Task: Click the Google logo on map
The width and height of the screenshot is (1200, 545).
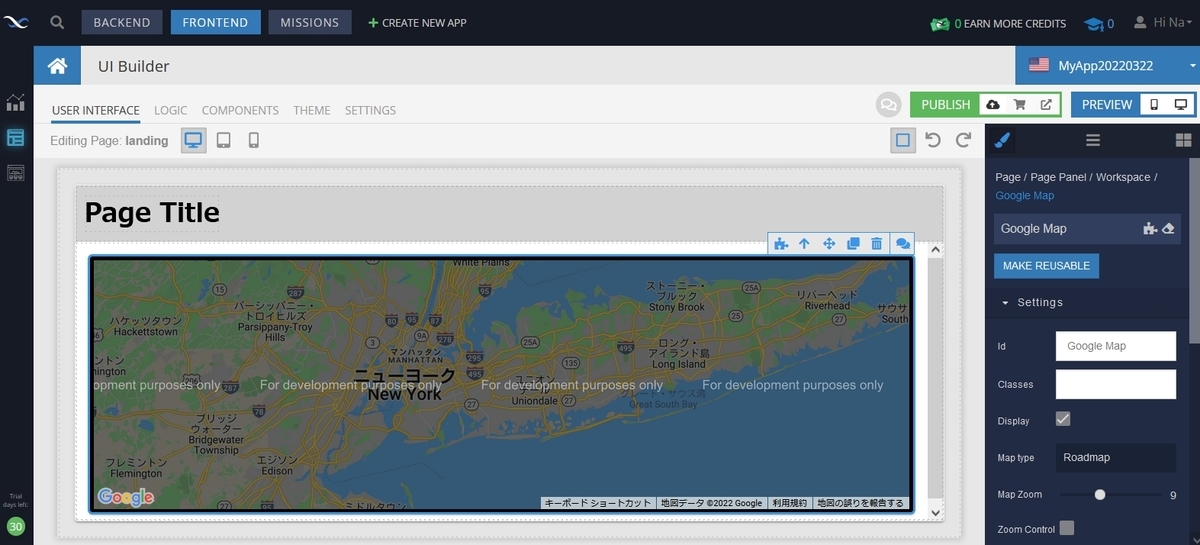Action: click(x=126, y=497)
